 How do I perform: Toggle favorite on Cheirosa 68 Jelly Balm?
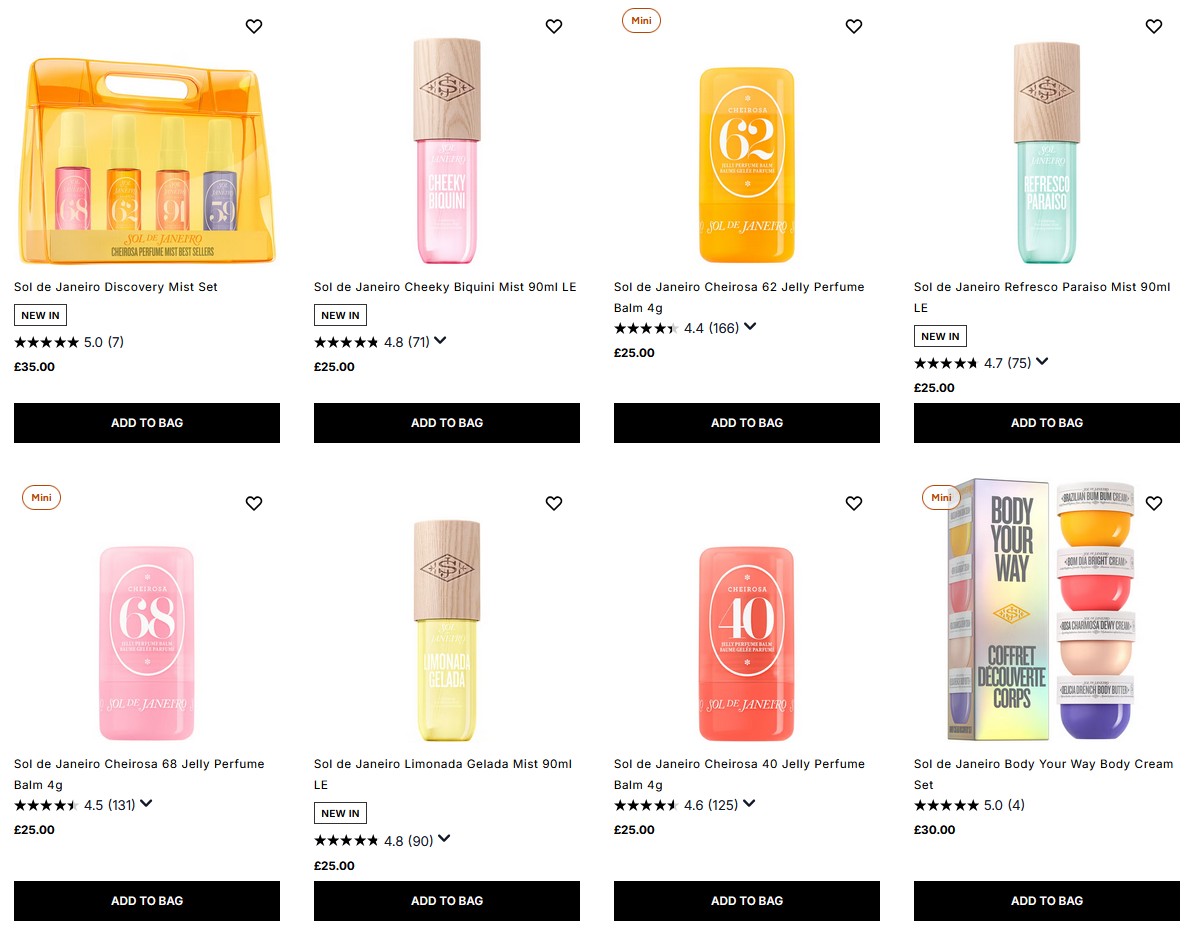(254, 503)
